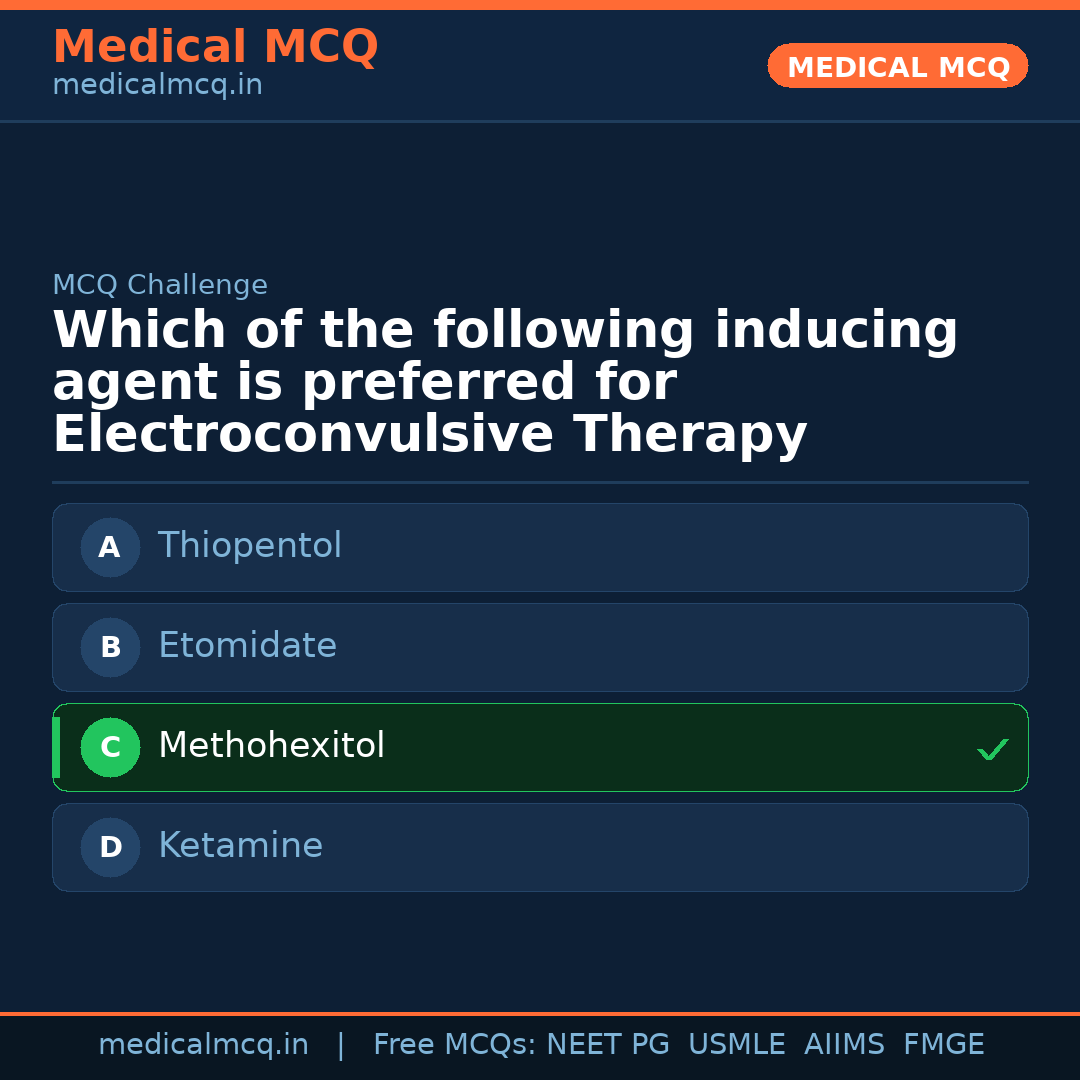This screenshot has height=1080, width=1080.
Task: Click the medicalmcq.in link under the logo
Action: click(x=156, y=84)
